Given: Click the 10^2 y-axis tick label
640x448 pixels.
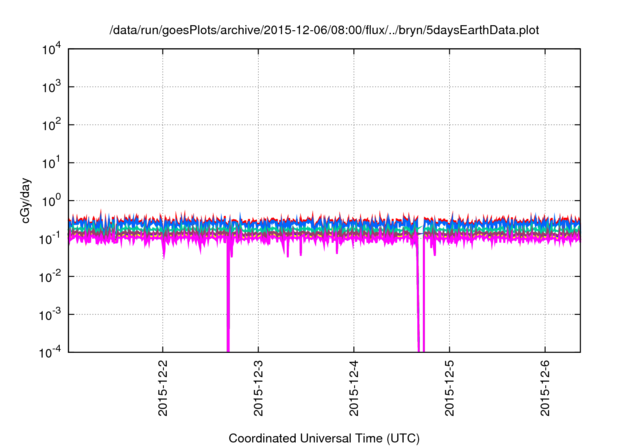Looking at the screenshot, I should coord(51,125).
